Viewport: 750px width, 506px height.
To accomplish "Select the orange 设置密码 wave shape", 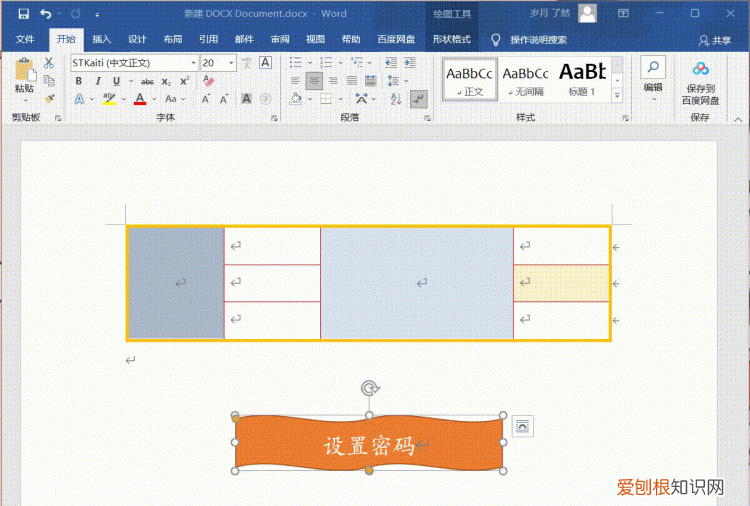I will [369, 443].
